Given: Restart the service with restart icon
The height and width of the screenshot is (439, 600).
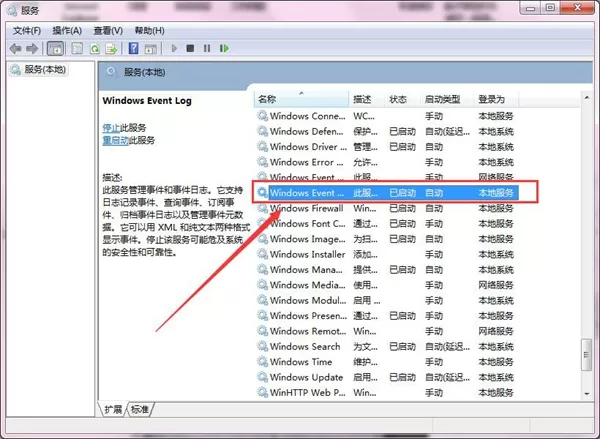Looking at the screenshot, I should [224, 48].
